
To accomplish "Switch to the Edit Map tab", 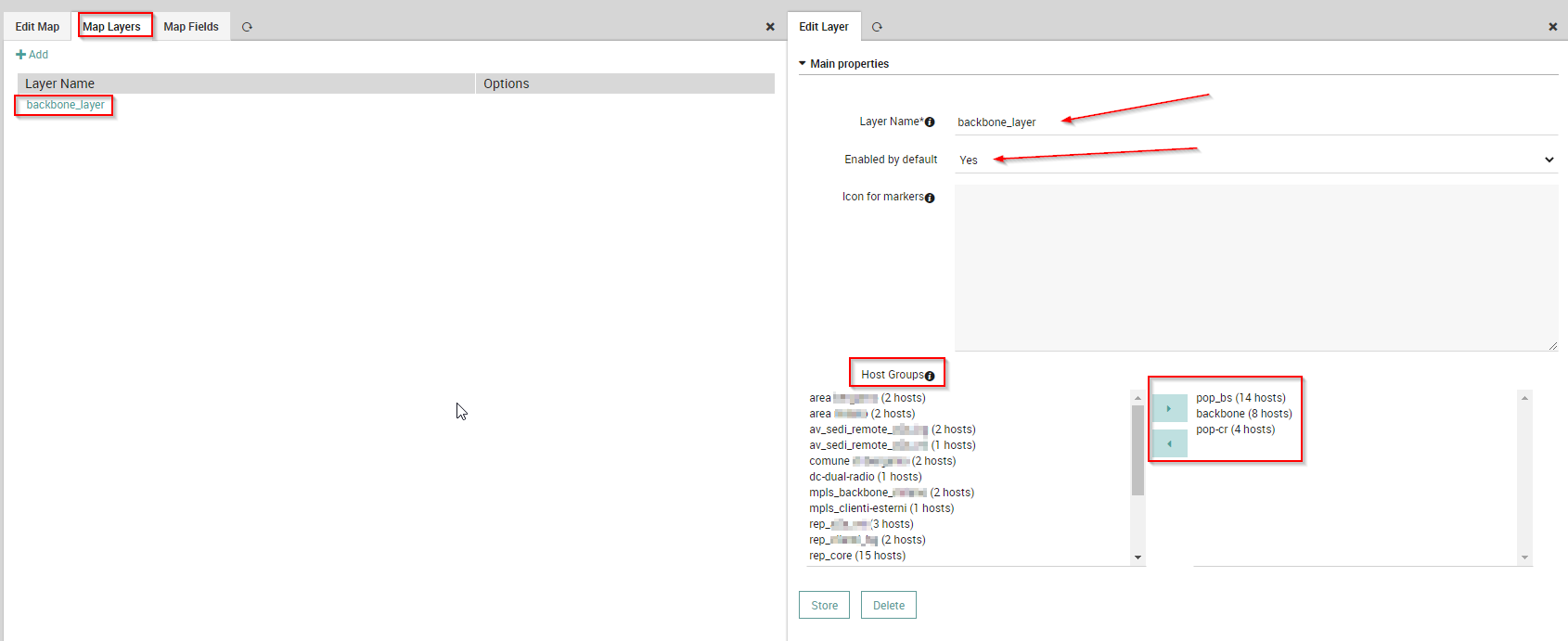I will point(37,27).
